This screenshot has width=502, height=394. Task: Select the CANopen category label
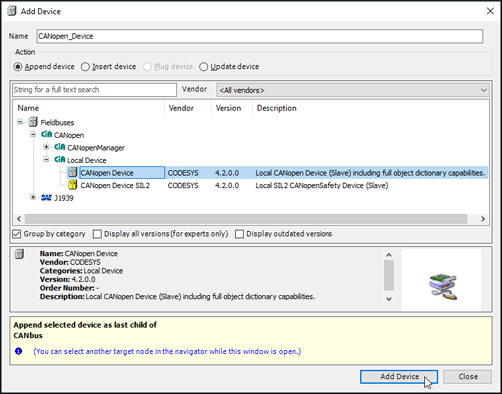(x=69, y=135)
